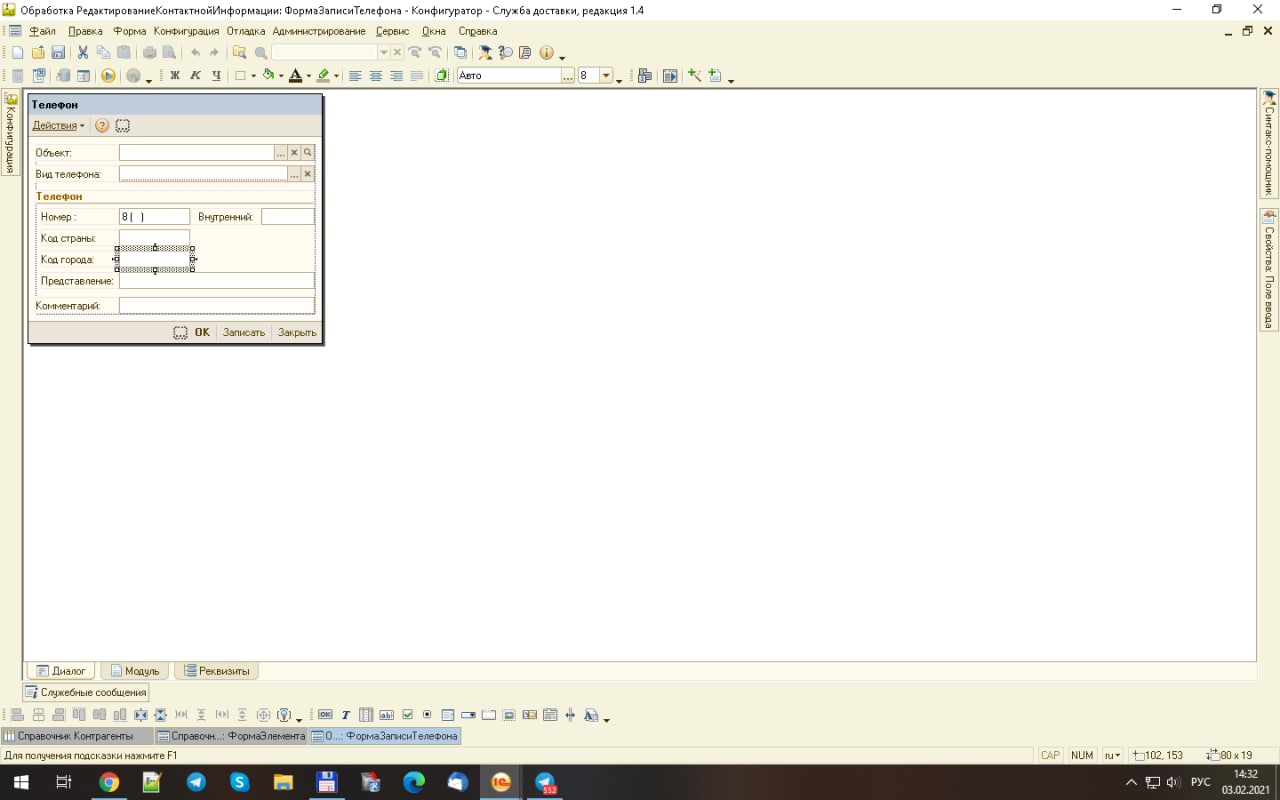This screenshot has width=1280, height=800.
Task: Open keyboard language ru dropdown in status bar
Action: pos(1112,755)
